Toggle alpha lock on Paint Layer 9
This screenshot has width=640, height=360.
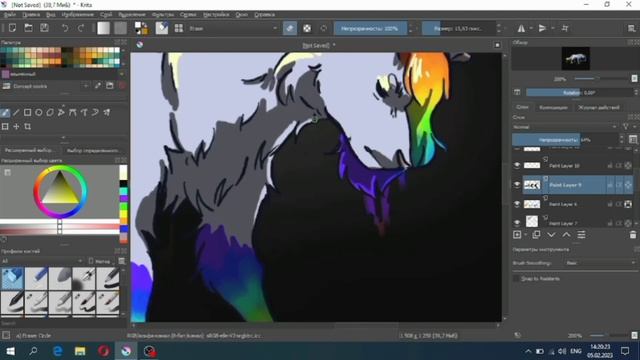click(x=628, y=185)
